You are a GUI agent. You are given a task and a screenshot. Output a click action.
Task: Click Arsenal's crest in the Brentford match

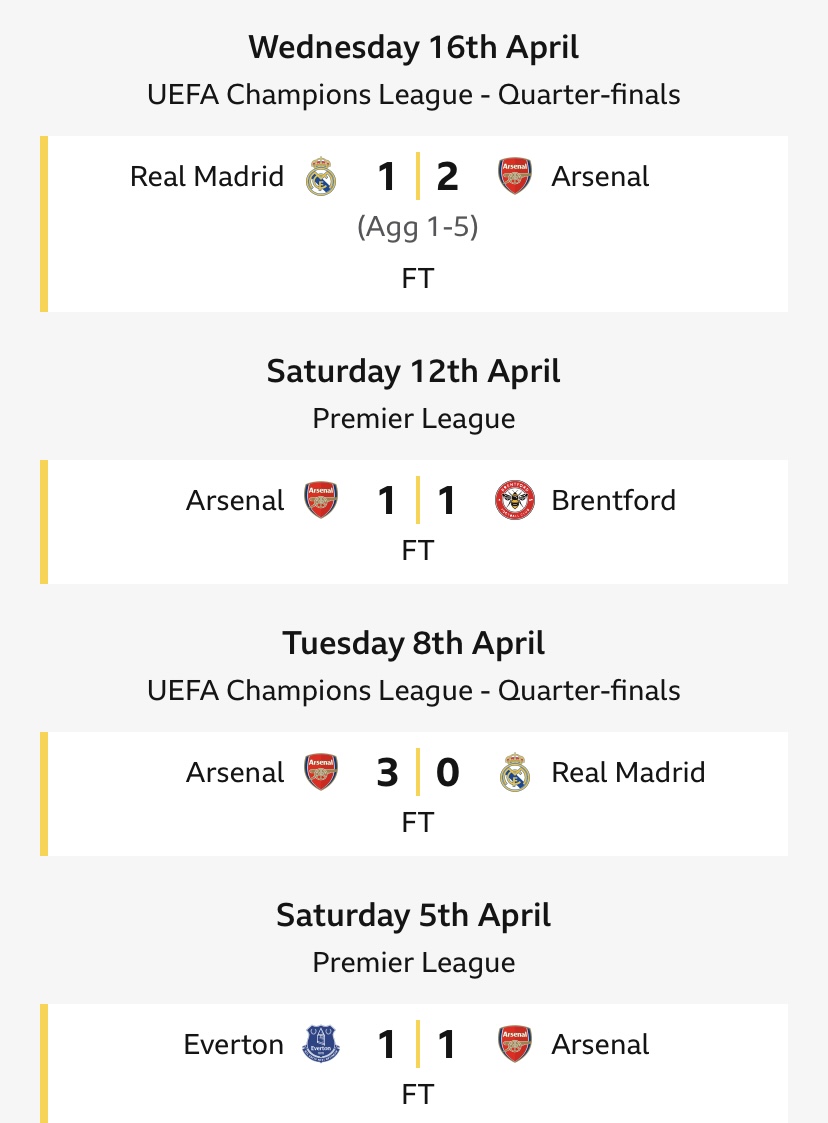(x=321, y=500)
